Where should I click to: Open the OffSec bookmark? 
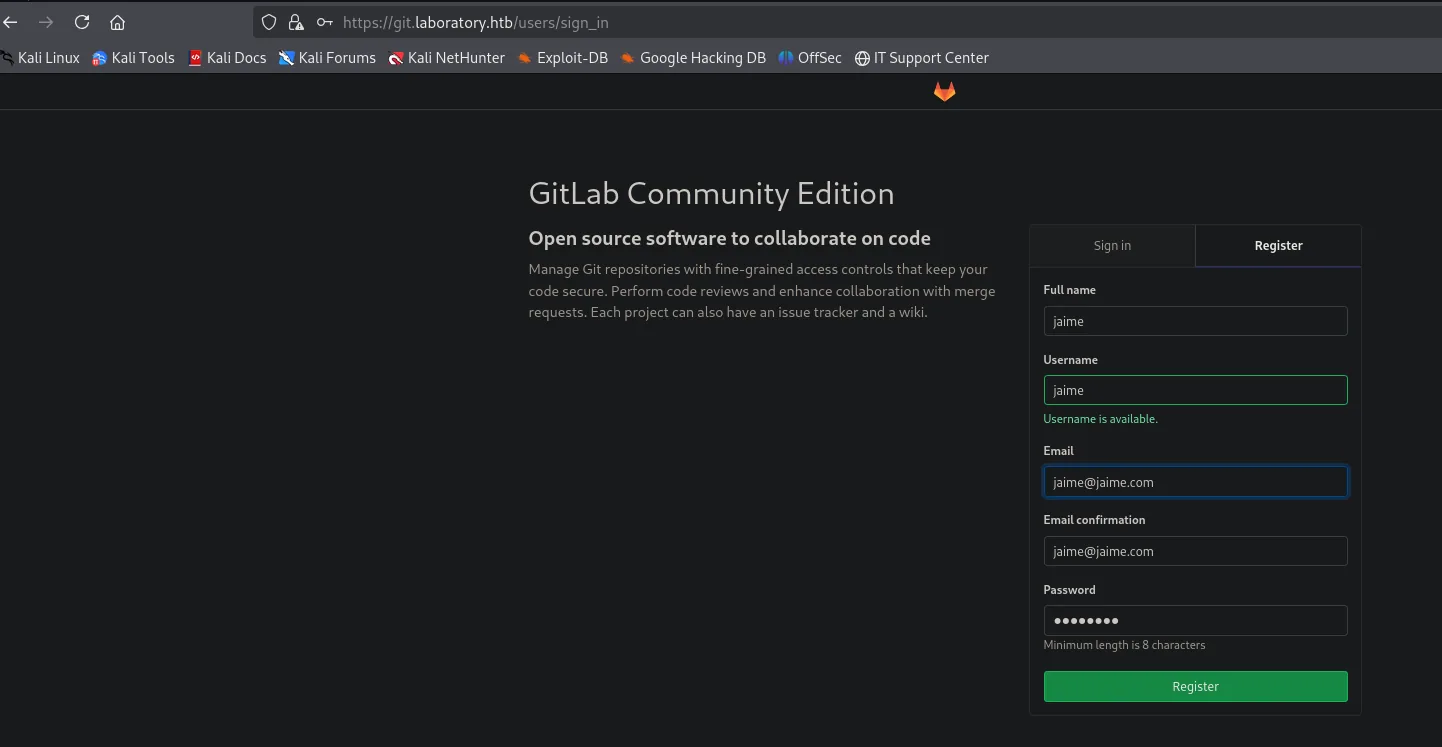click(810, 58)
